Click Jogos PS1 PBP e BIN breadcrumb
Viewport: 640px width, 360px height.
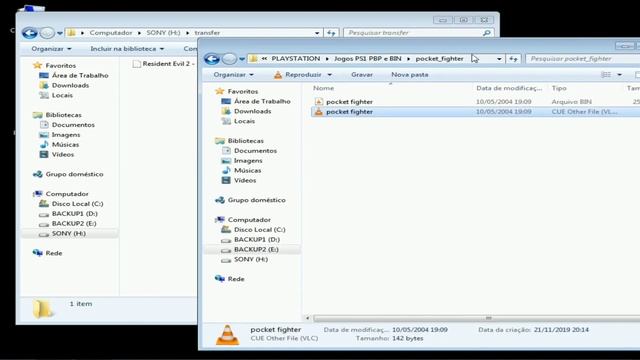(368, 59)
